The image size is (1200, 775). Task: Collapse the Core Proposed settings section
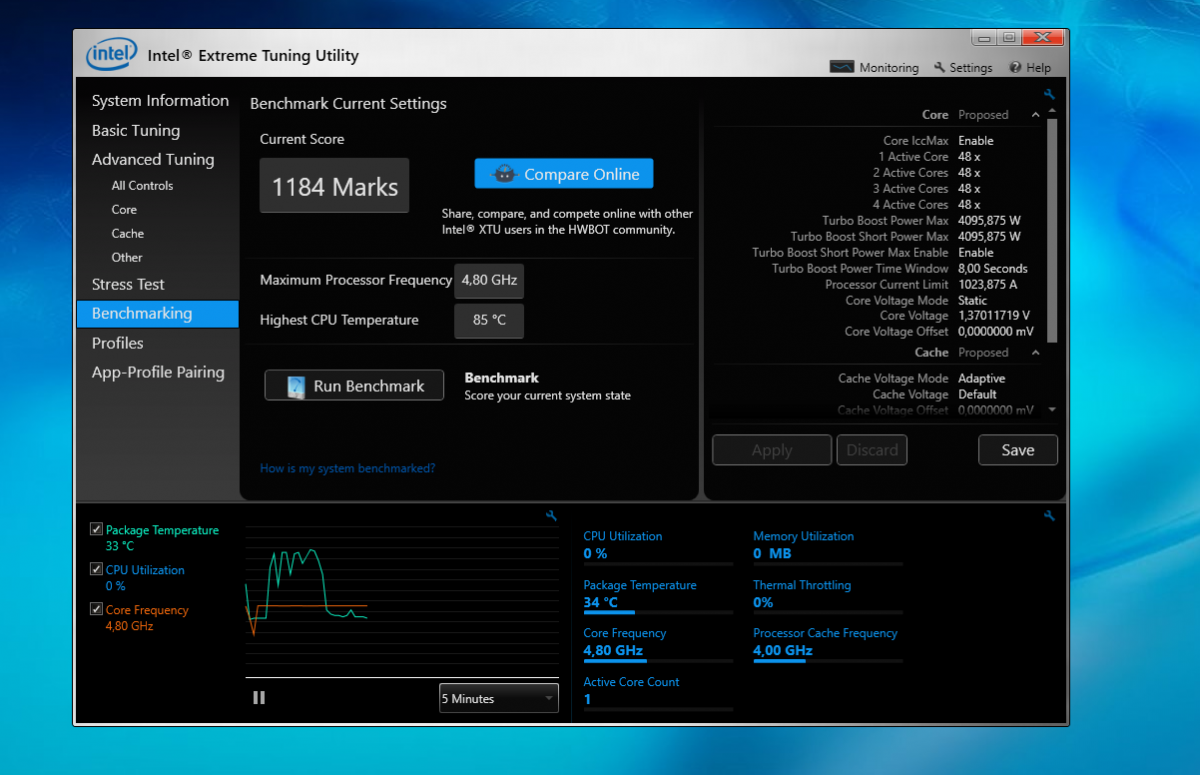[x=1035, y=115]
